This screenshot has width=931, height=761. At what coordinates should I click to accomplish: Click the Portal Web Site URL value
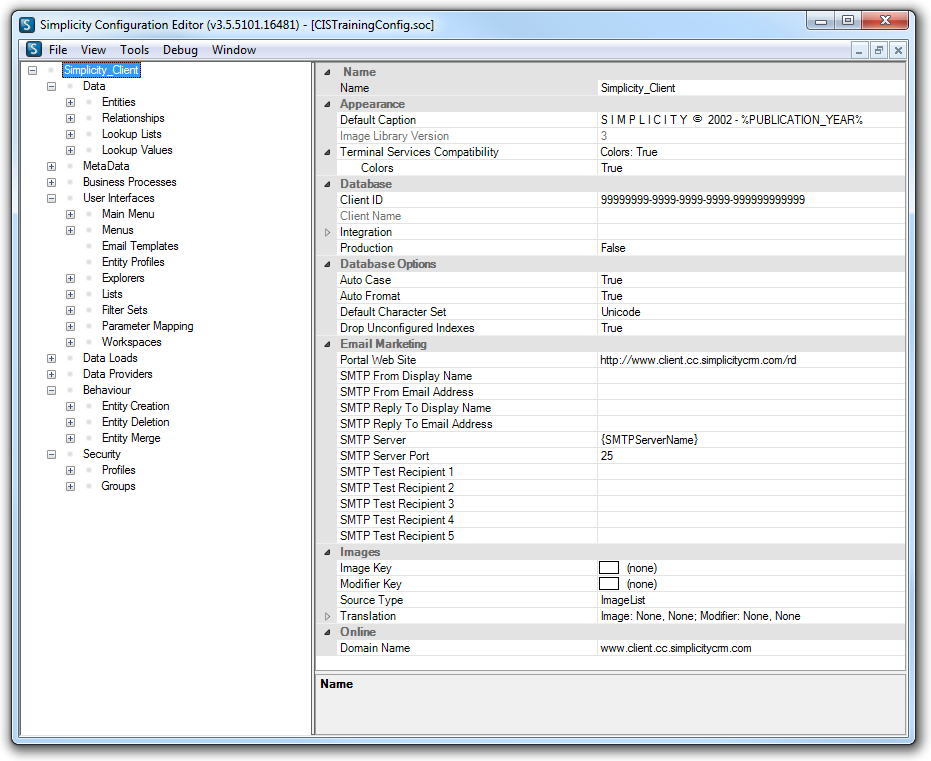(x=751, y=360)
